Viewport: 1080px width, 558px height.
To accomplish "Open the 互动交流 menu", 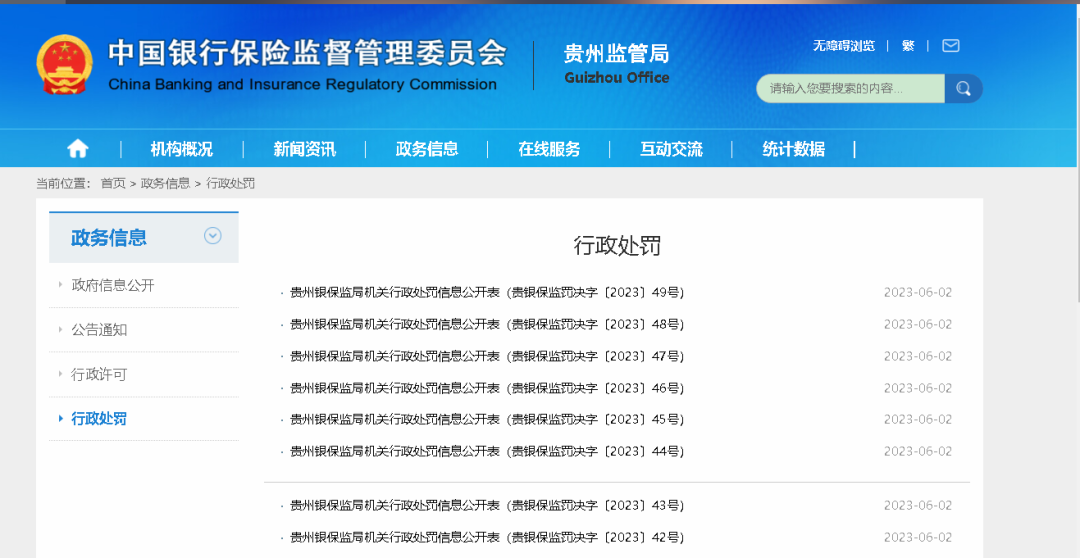I will coord(672,149).
